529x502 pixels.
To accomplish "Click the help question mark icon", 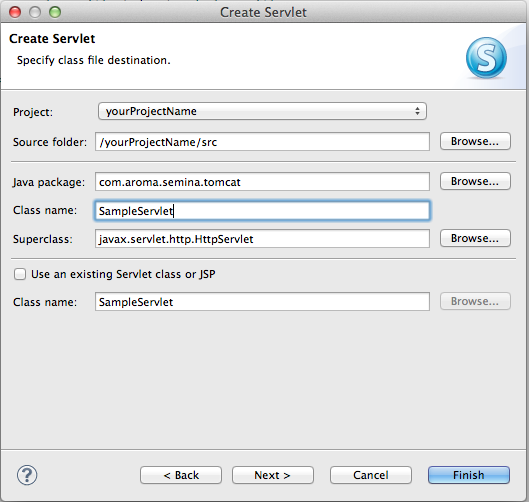I will pyautogui.click(x=27, y=475).
